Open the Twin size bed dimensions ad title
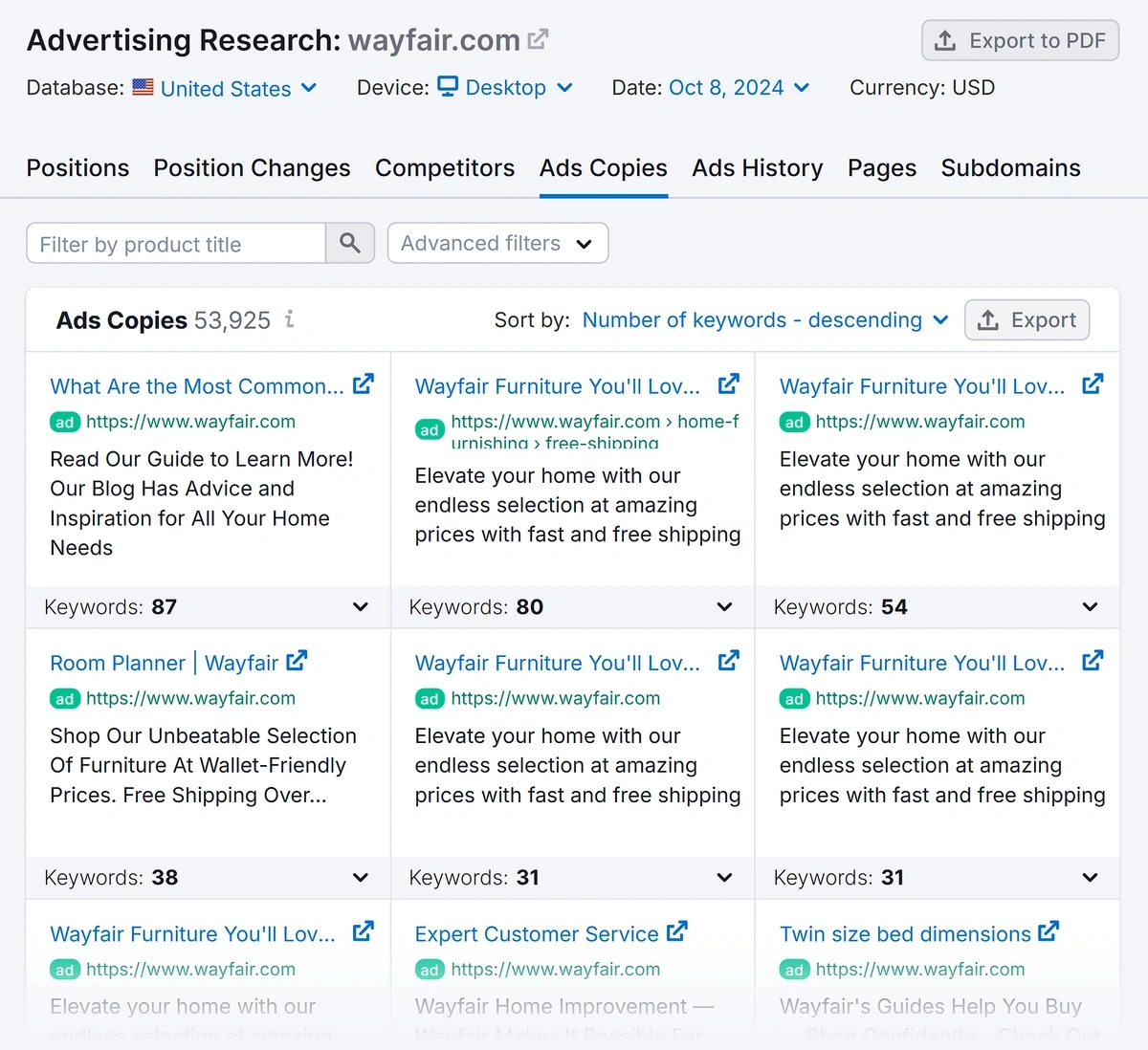The width and height of the screenshot is (1148, 1050). tap(905, 934)
